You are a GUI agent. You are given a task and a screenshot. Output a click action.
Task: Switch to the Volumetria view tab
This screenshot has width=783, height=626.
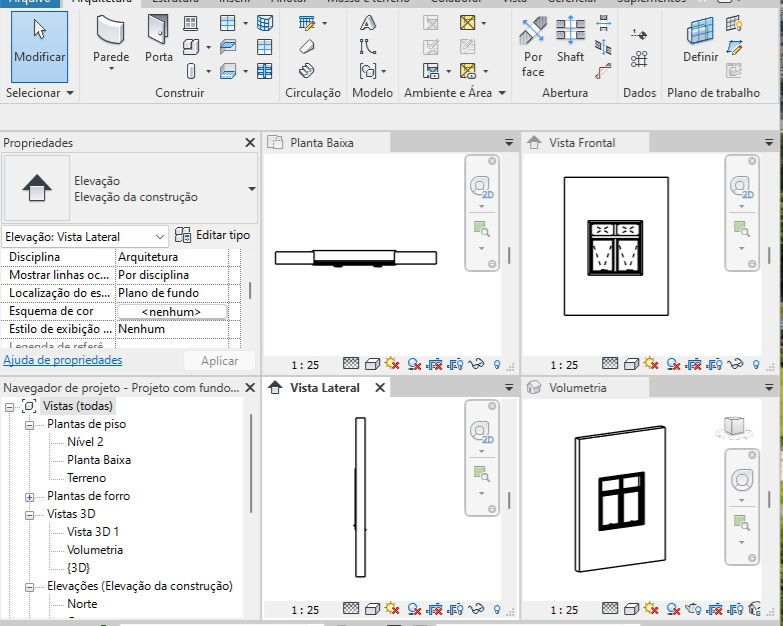tap(585, 388)
